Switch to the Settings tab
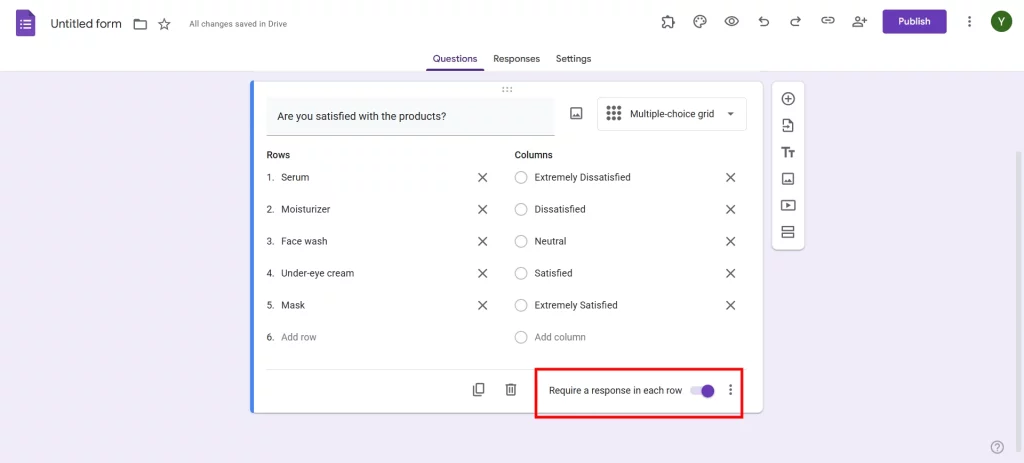1024x463 pixels. [x=573, y=59]
